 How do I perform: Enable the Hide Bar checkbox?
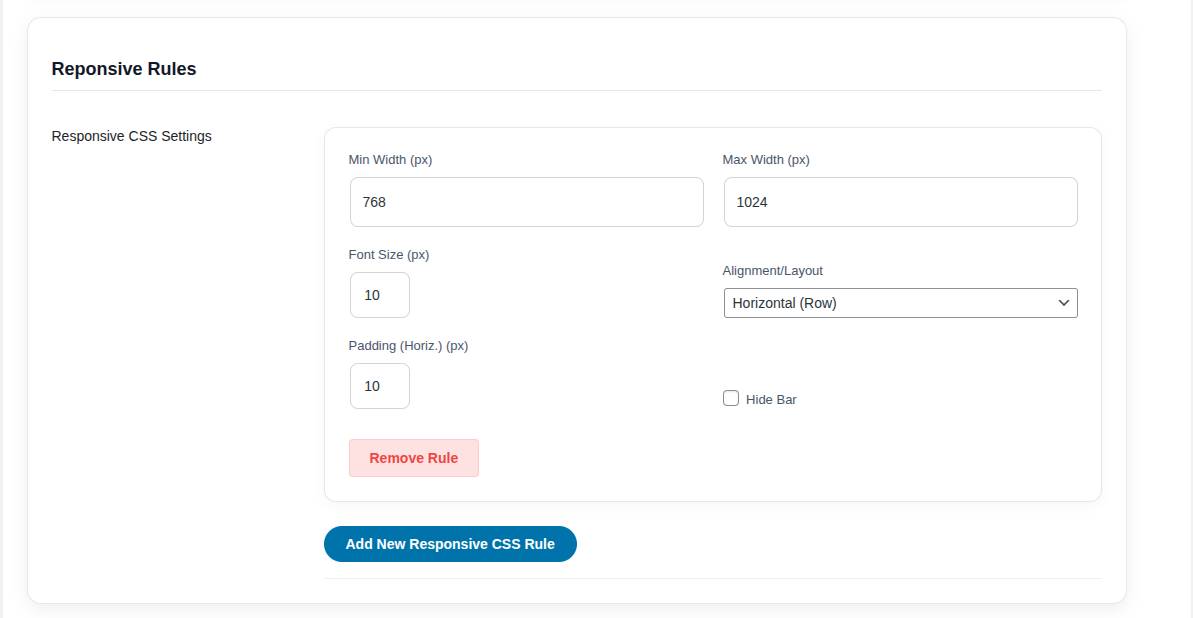[731, 398]
